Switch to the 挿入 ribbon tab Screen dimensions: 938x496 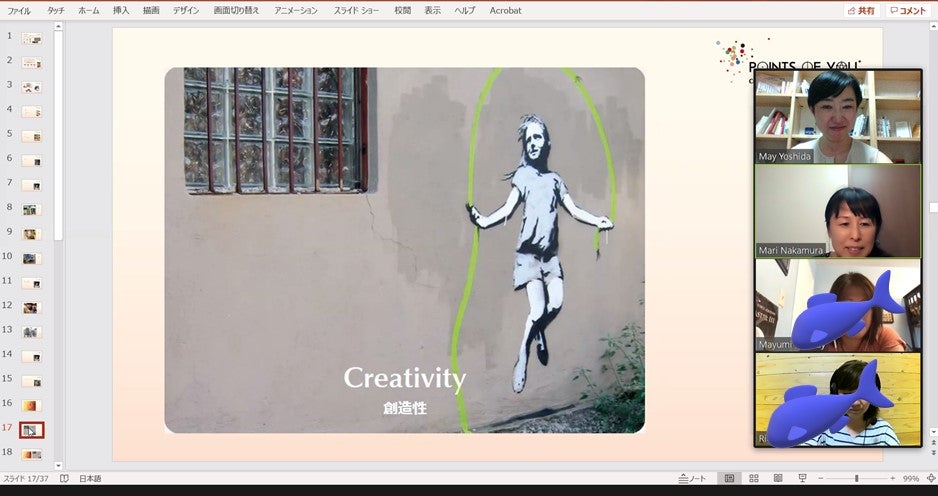click(x=121, y=11)
